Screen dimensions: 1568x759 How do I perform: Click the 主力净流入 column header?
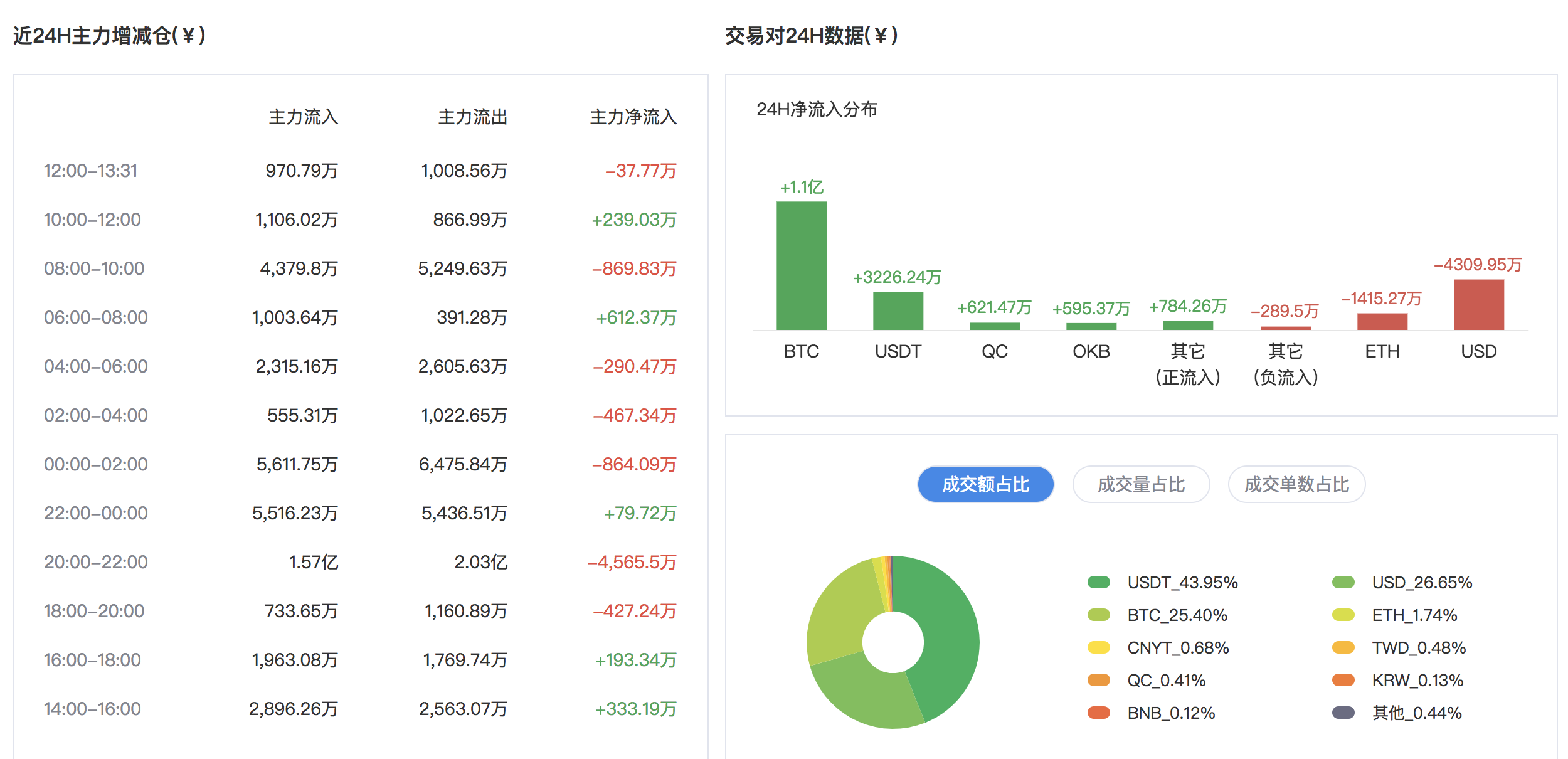pos(633,117)
